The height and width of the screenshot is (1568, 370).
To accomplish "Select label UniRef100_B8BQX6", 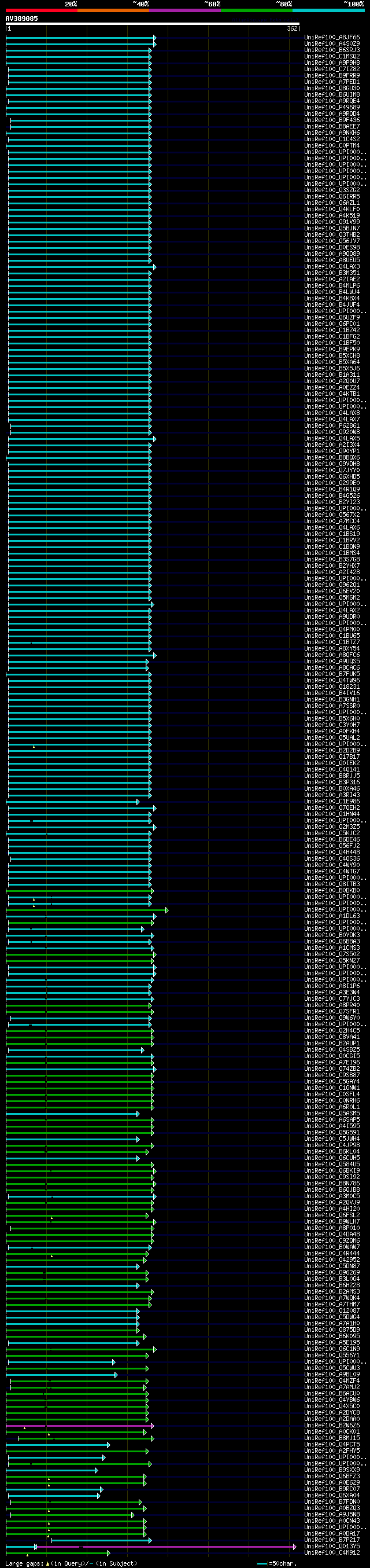I will [x=332, y=457].
